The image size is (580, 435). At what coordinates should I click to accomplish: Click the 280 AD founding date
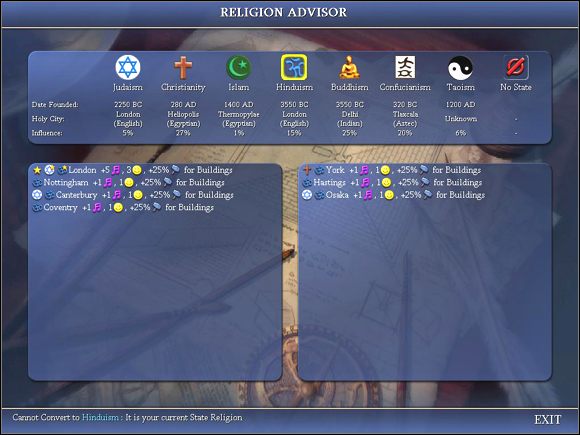[183, 105]
